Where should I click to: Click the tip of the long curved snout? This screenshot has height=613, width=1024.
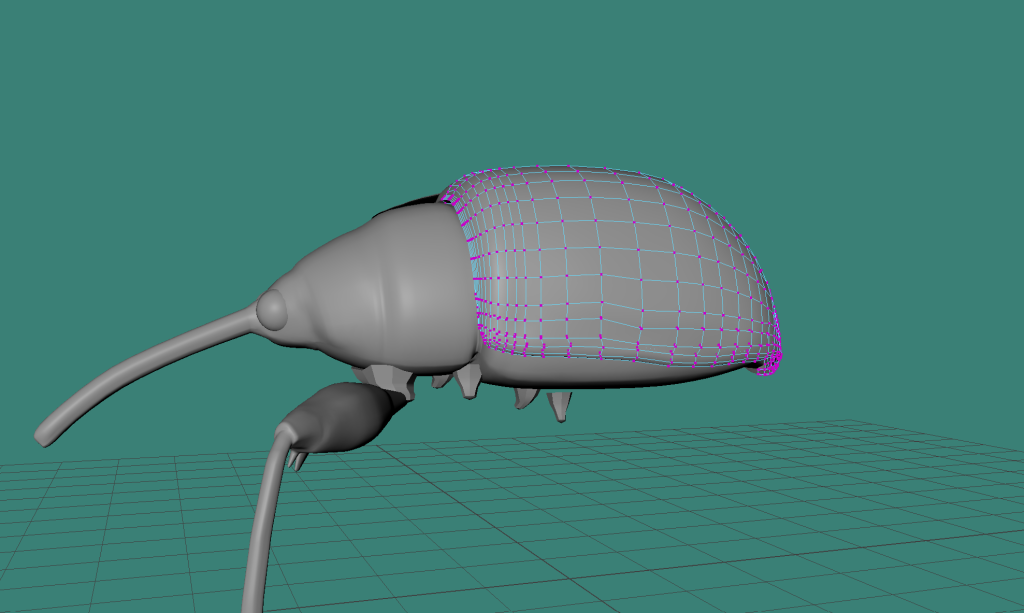(45, 435)
